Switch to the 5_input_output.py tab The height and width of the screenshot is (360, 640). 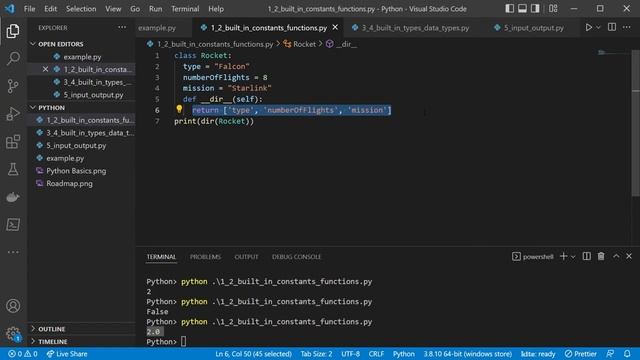[533, 28]
